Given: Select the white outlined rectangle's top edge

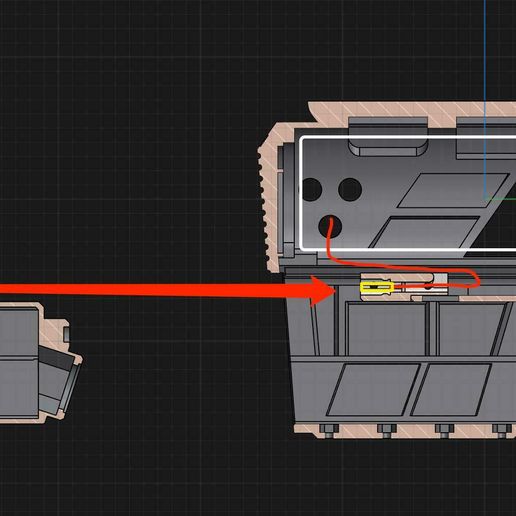Looking at the screenshot, I should point(408,137).
